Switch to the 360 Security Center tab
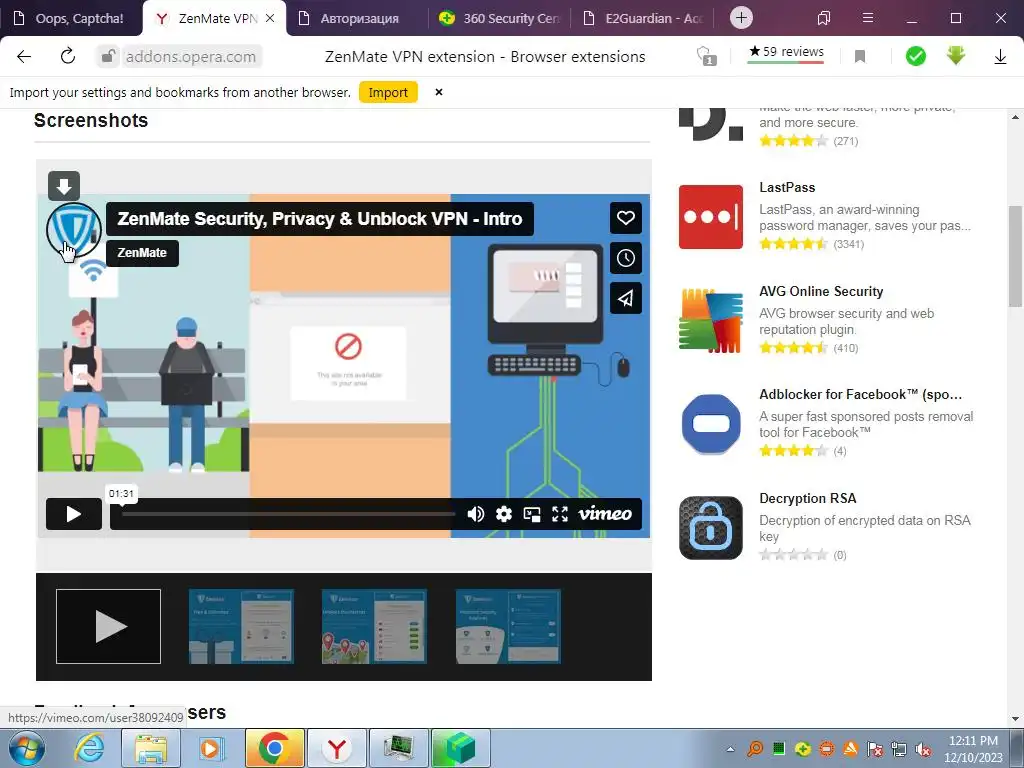The height and width of the screenshot is (768, 1024). 500,18
